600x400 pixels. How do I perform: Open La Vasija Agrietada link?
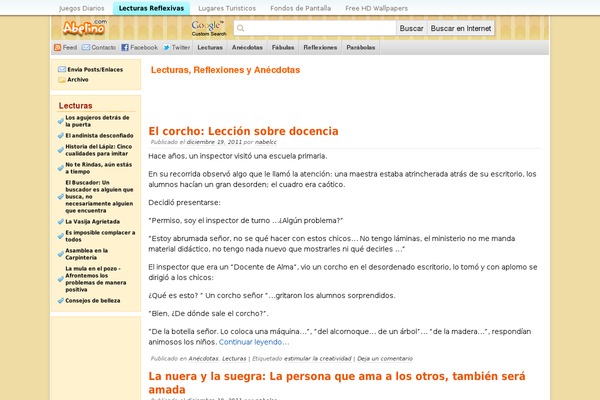pyautogui.click(x=92, y=222)
